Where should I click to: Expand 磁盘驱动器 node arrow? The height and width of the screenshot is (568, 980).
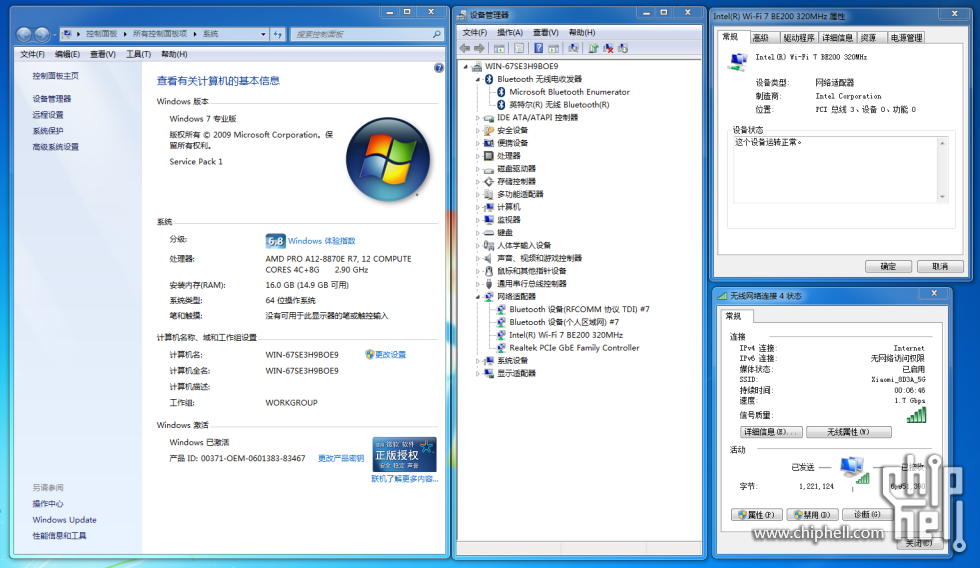478,169
